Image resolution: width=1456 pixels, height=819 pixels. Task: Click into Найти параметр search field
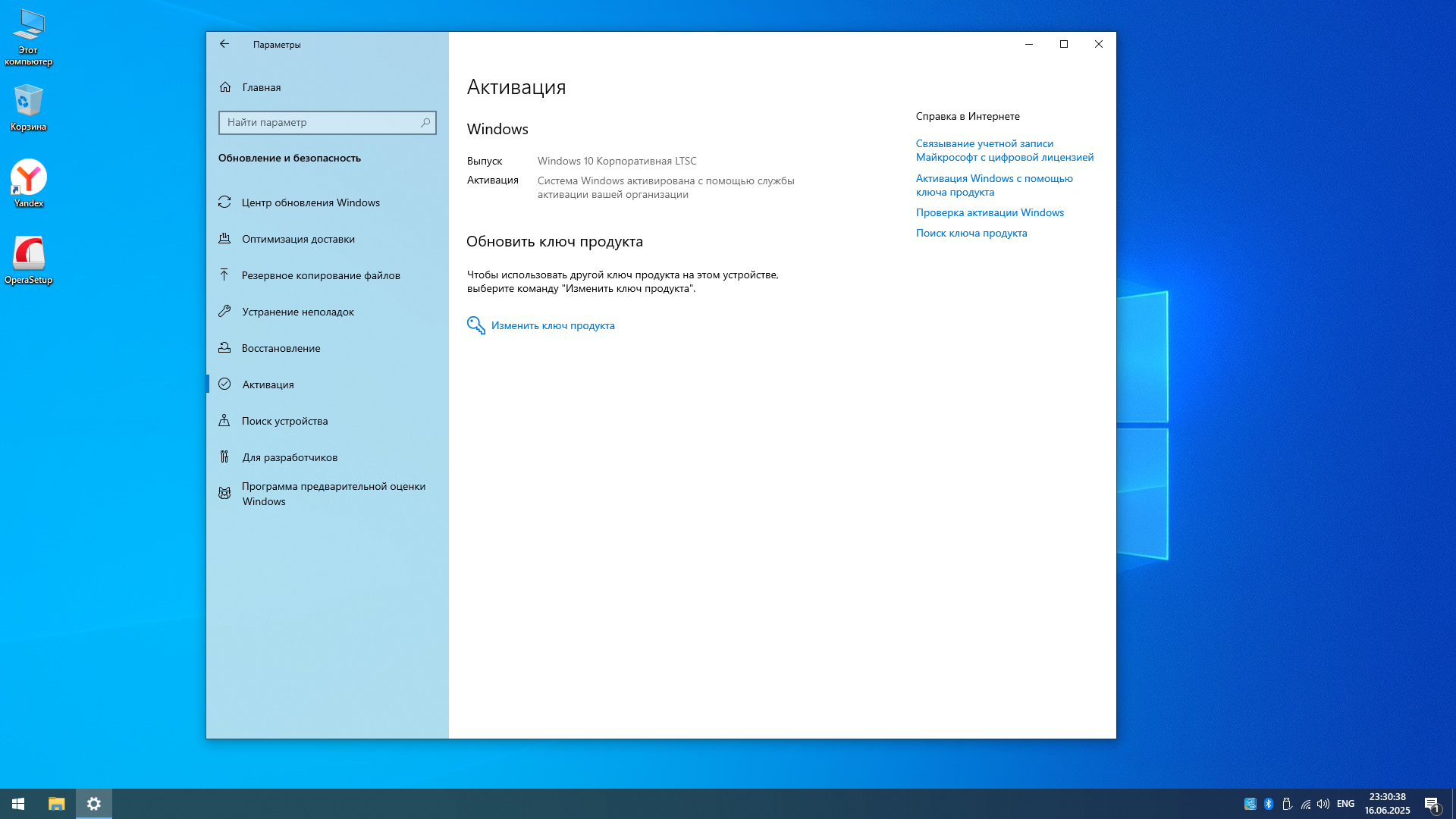[x=318, y=123]
